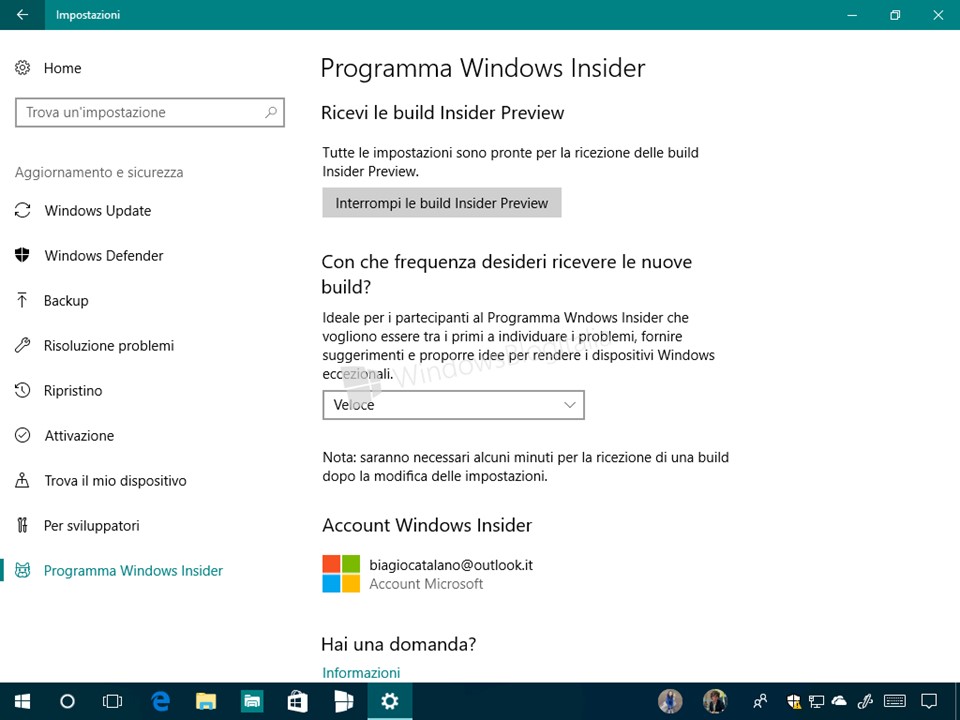Open Windows Store from taskbar
This screenshot has width=960, height=720.
[x=298, y=701]
